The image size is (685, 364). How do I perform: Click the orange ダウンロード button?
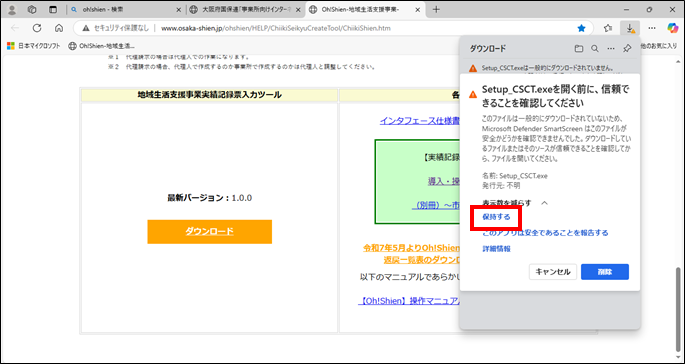(x=209, y=232)
